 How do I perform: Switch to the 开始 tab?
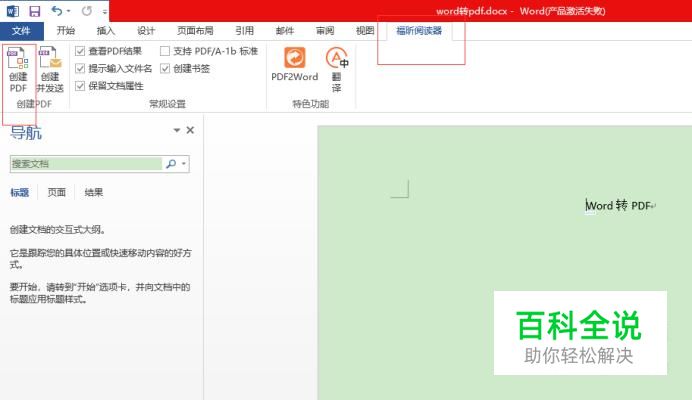click(x=66, y=30)
